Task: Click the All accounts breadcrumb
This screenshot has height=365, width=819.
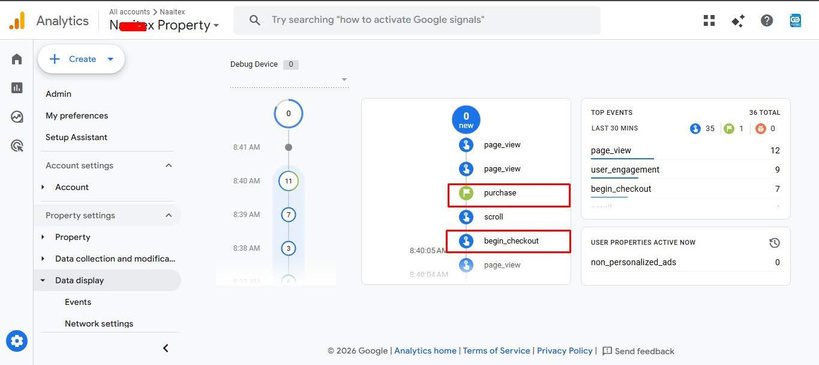Action: coord(129,11)
